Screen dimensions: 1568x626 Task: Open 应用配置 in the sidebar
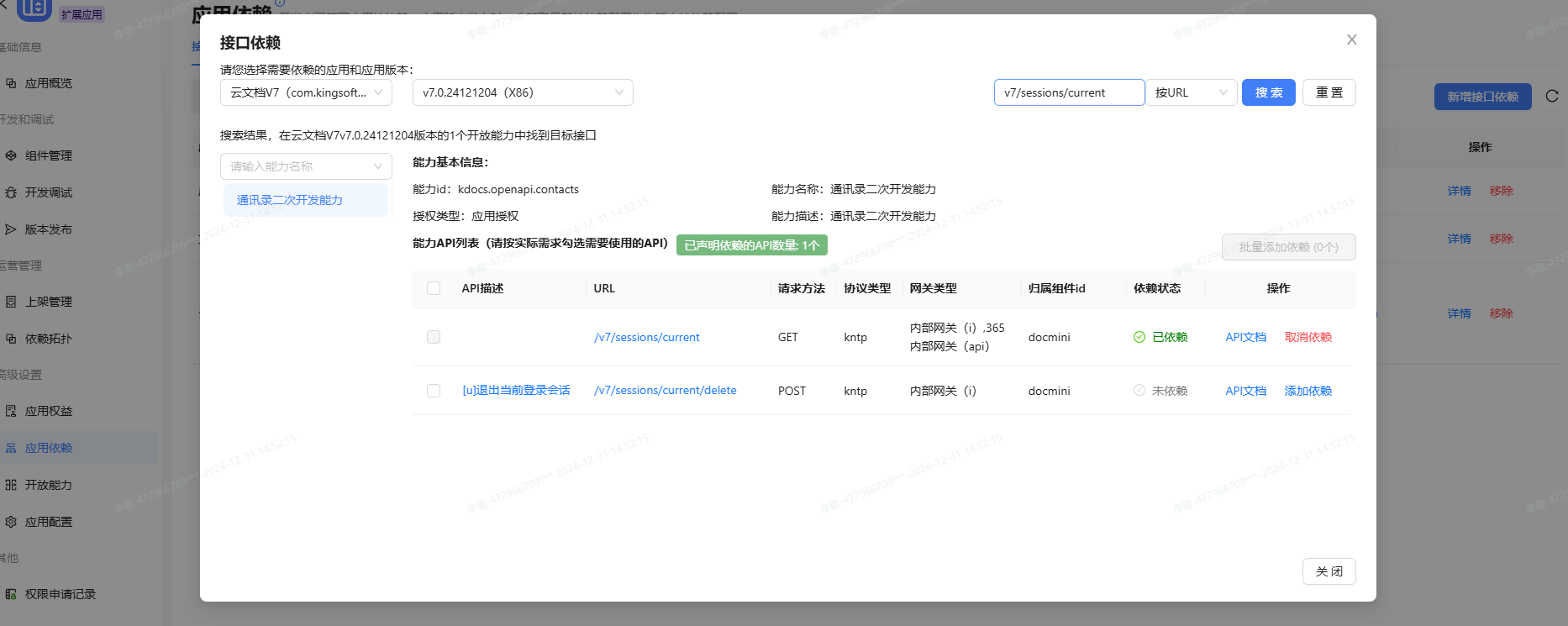coord(49,522)
